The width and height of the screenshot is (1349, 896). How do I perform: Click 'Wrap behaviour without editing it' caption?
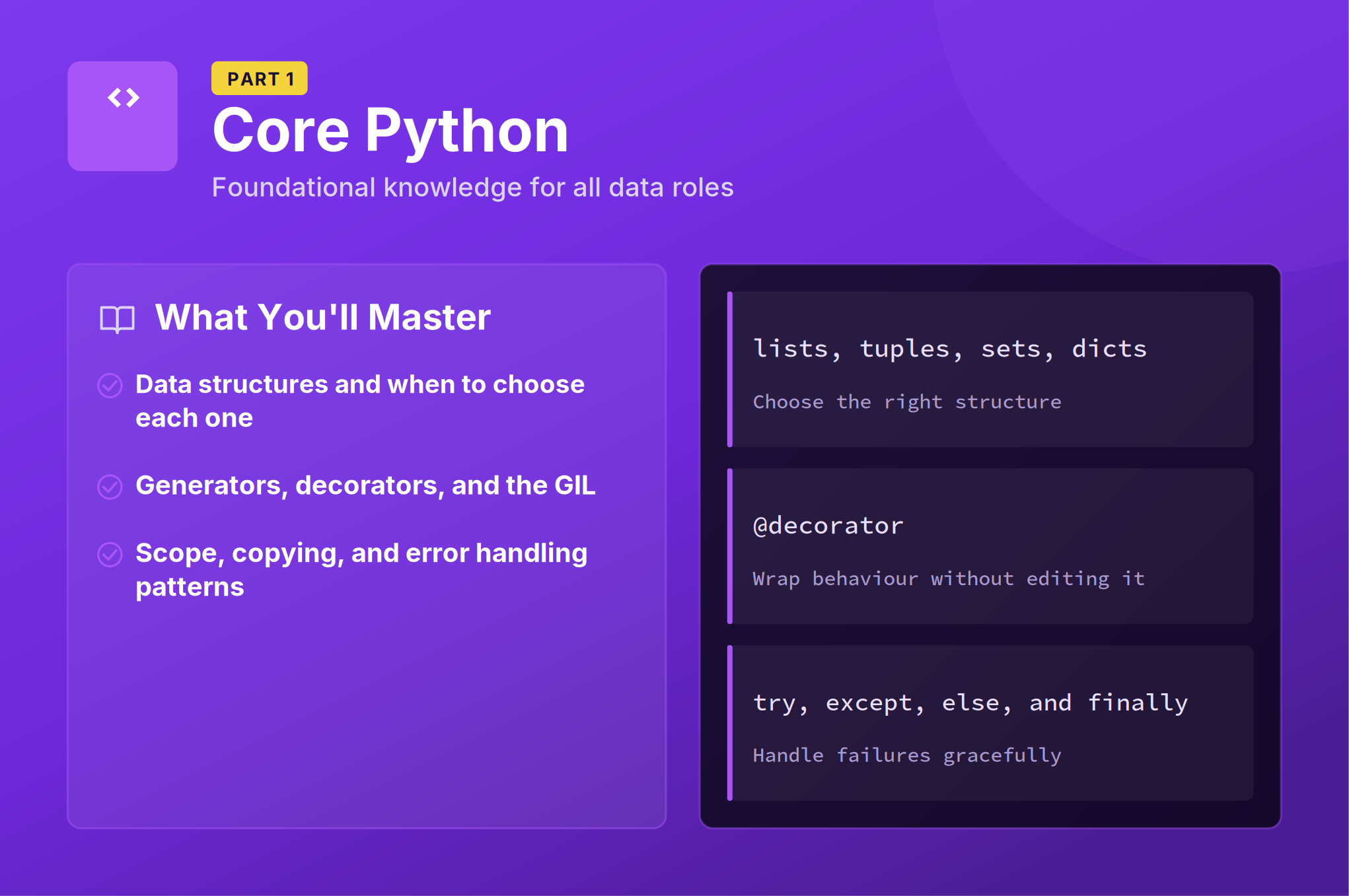pyautogui.click(x=949, y=578)
